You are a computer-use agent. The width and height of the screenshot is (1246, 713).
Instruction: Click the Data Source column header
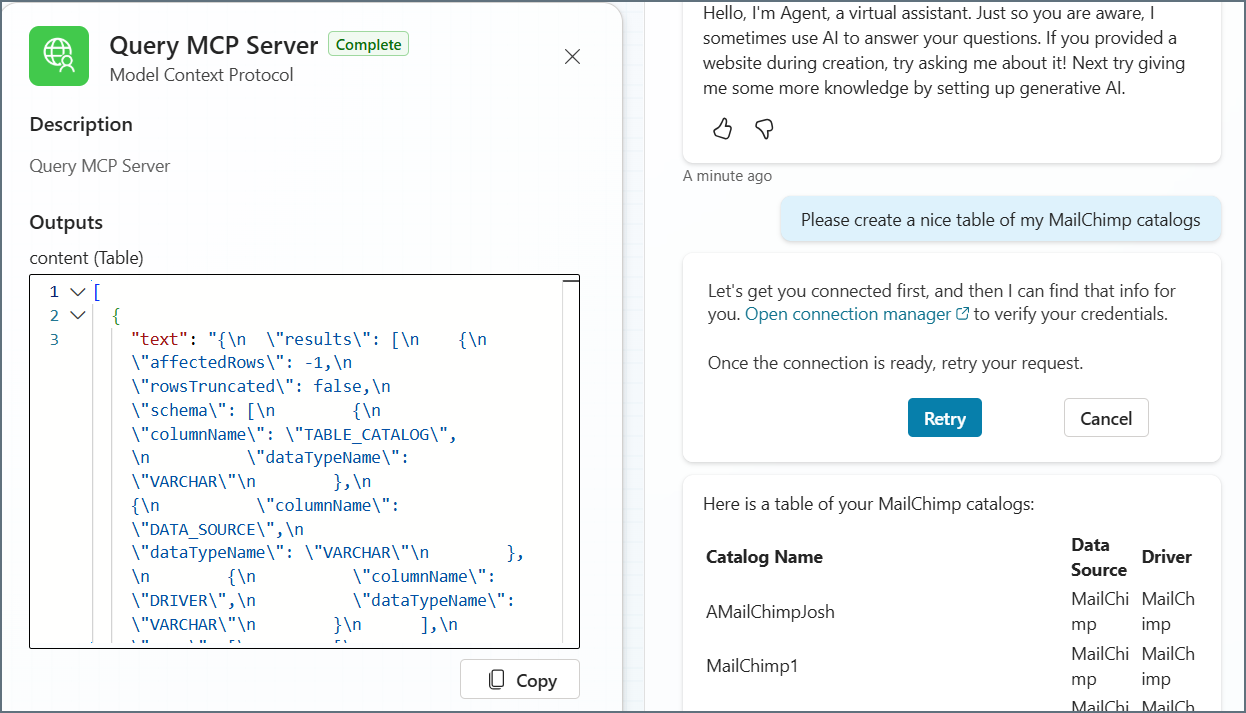pos(1098,557)
